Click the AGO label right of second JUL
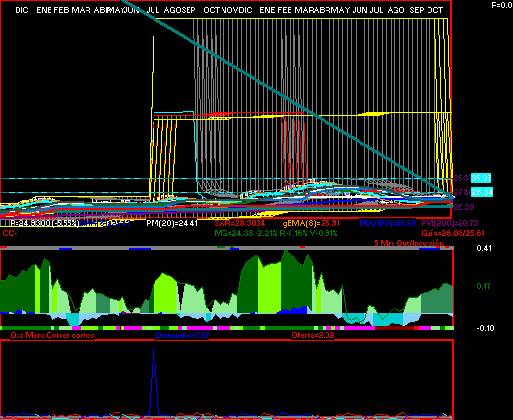The height and width of the screenshot is (420, 513). tap(396, 10)
